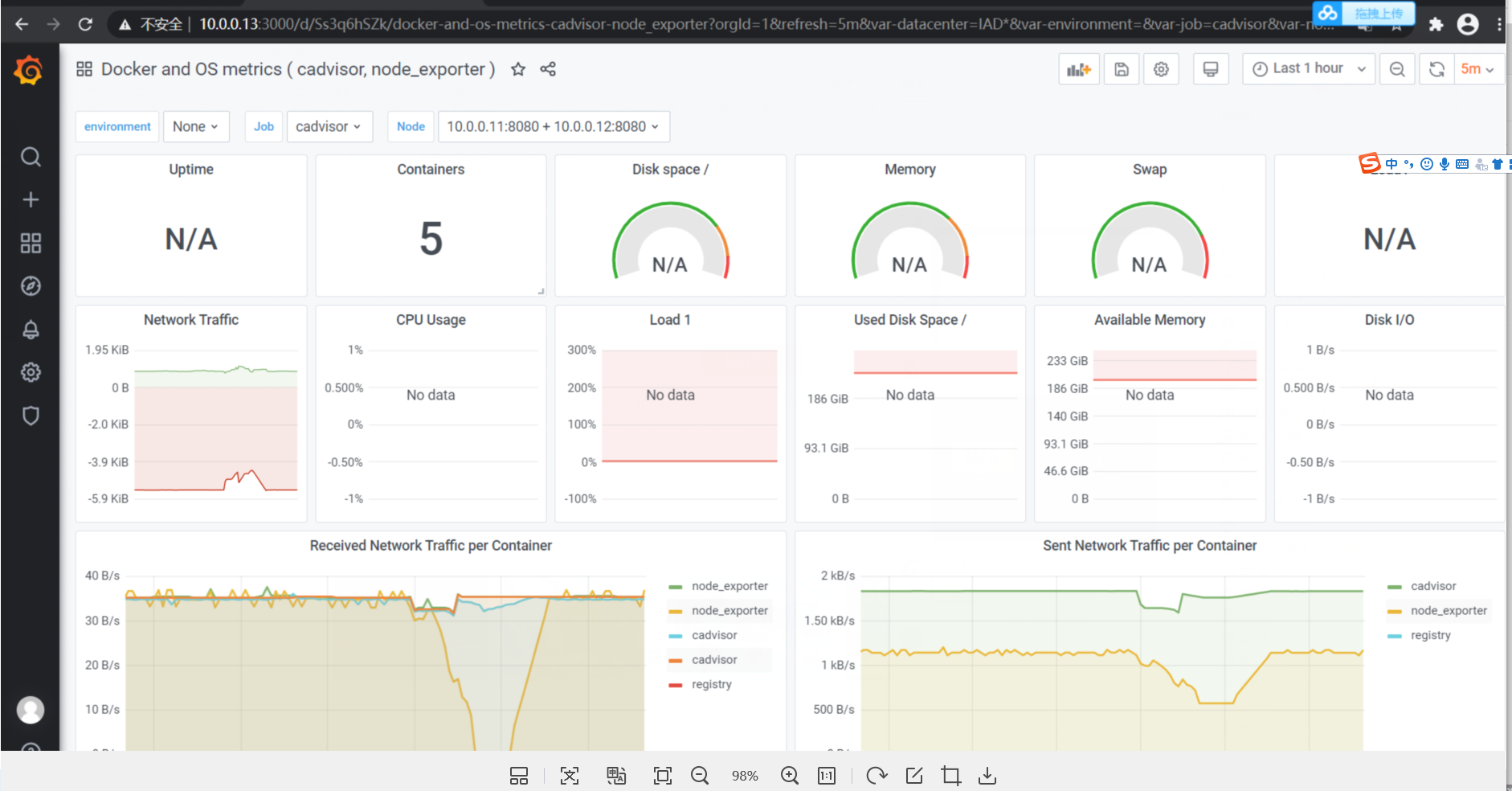Open the Network Traffic panel title menu

191,320
